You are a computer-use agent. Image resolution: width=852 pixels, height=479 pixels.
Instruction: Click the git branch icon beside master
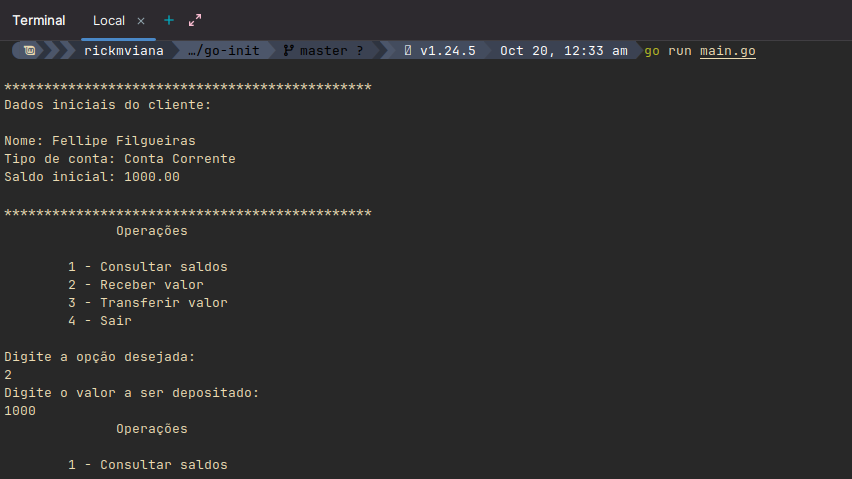pos(288,50)
